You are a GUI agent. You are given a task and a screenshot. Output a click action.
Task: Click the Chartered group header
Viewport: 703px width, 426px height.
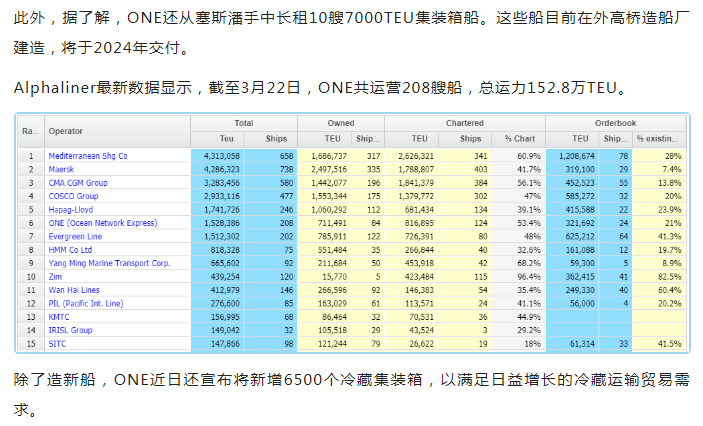pos(465,123)
